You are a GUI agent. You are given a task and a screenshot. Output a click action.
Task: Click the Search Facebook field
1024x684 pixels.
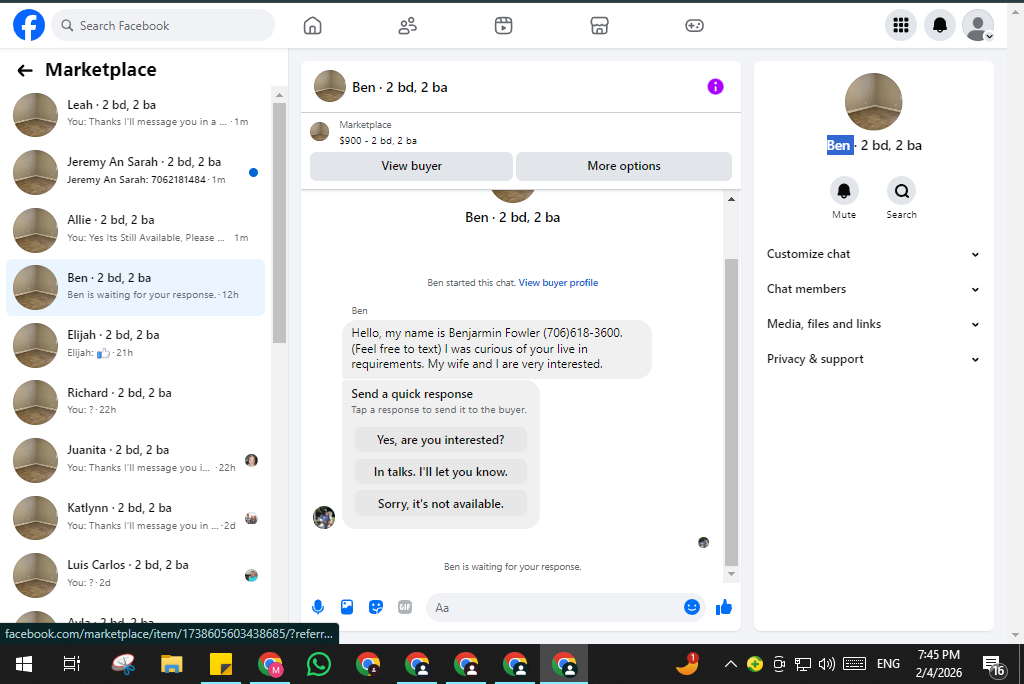pyautogui.click(x=163, y=25)
